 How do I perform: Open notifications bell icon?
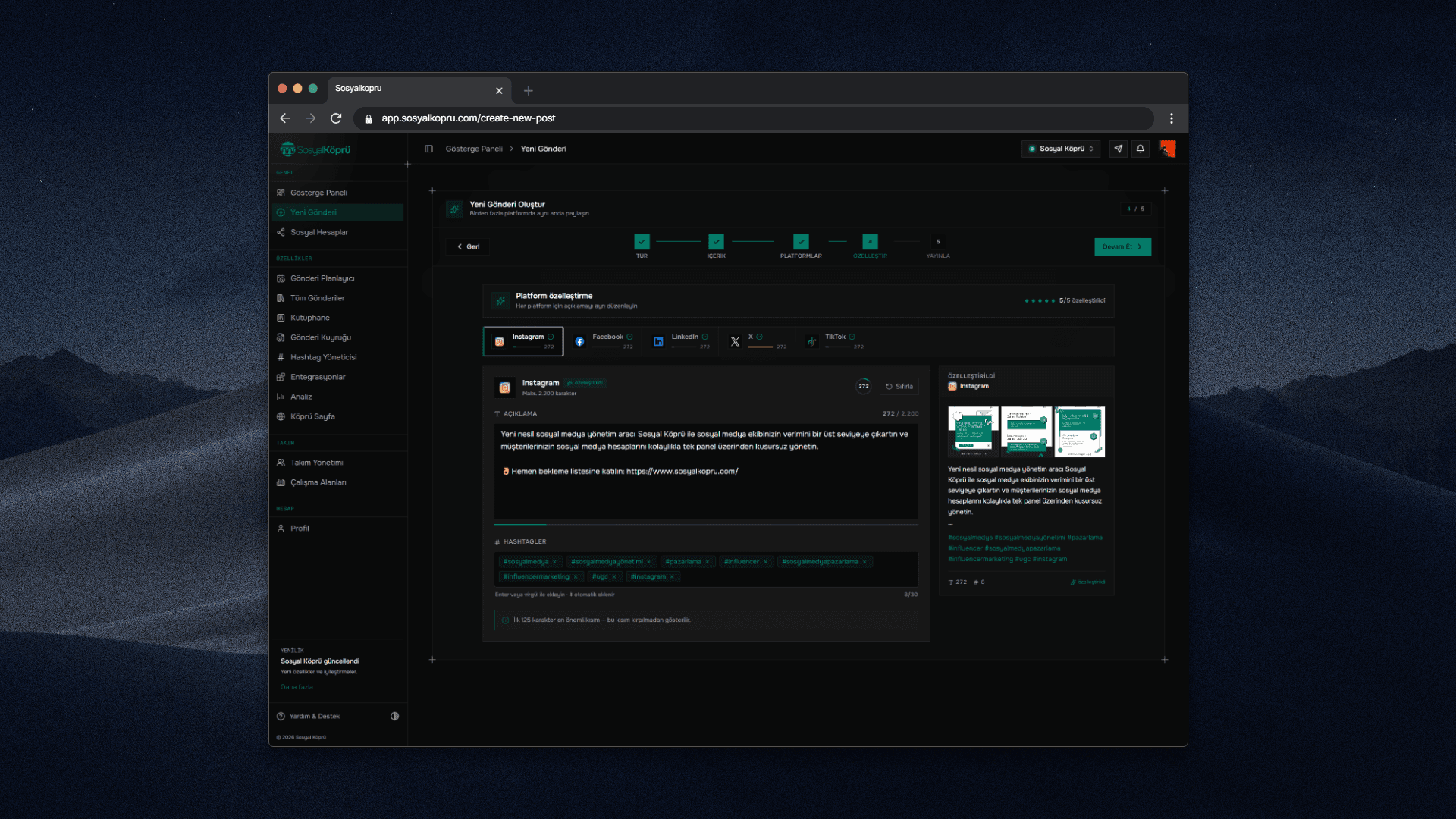point(1141,149)
